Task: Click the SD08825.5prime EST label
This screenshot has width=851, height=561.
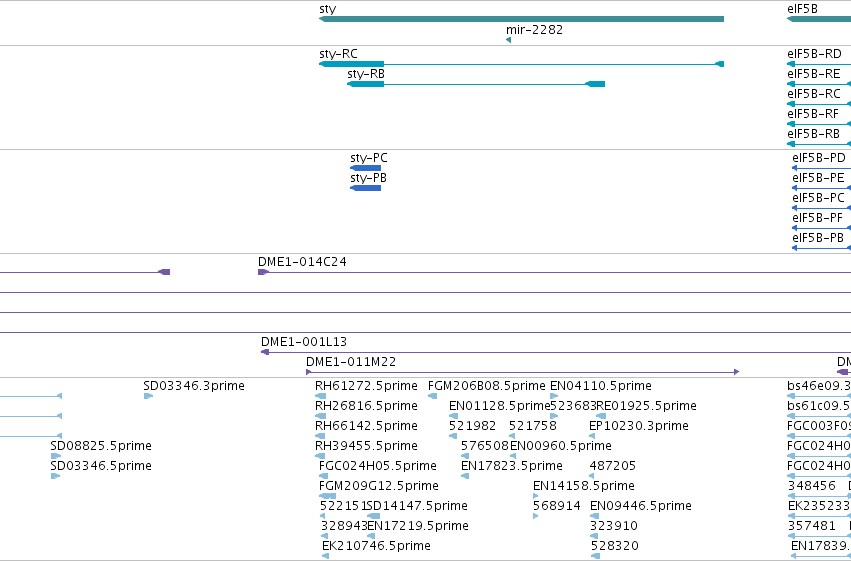Action: (x=101, y=446)
